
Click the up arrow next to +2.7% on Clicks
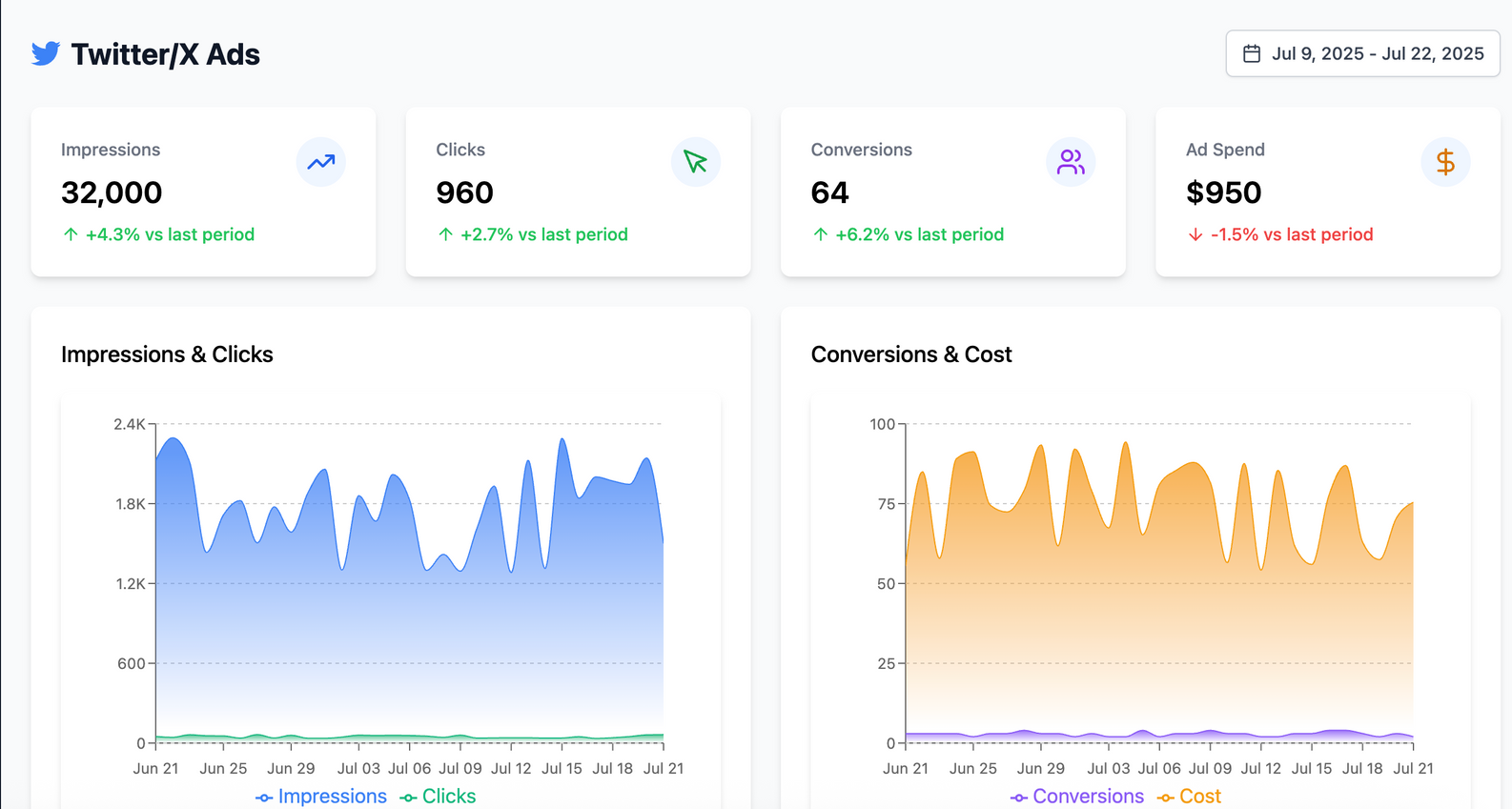click(445, 234)
